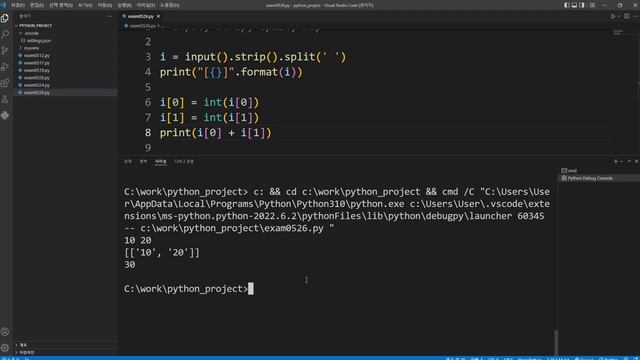Open settings.json in the file tree
Image resolution: width=640 pixels, height=360 pixels.
[39, 41]
